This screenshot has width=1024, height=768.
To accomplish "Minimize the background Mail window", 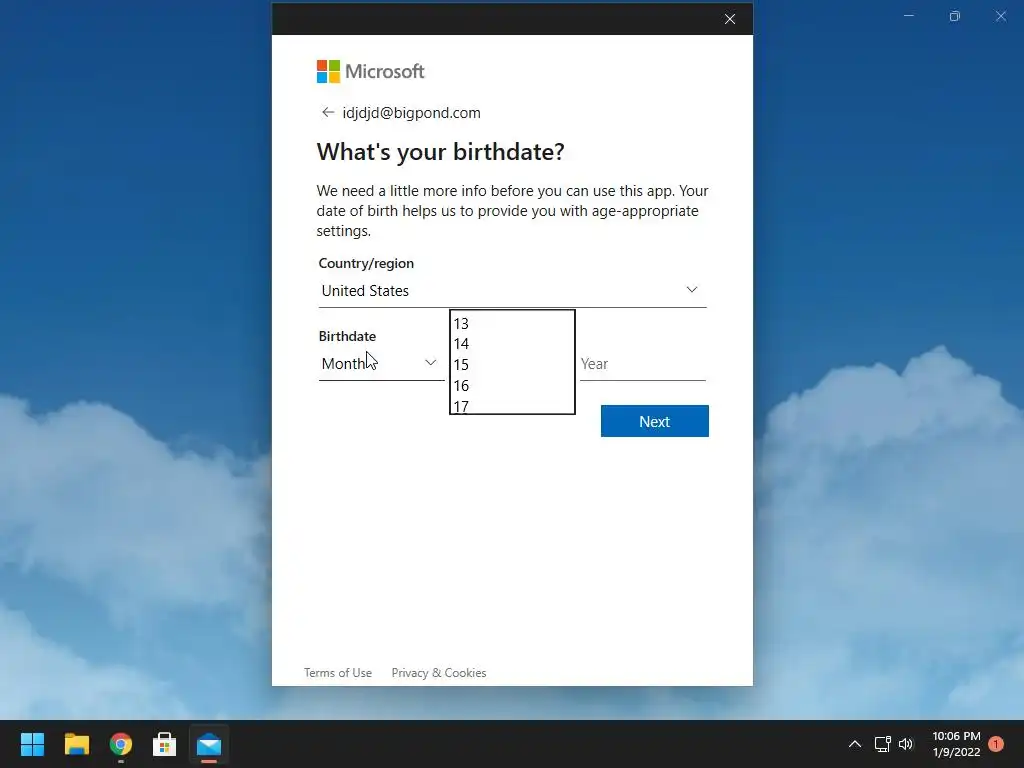I will (908, 16).
